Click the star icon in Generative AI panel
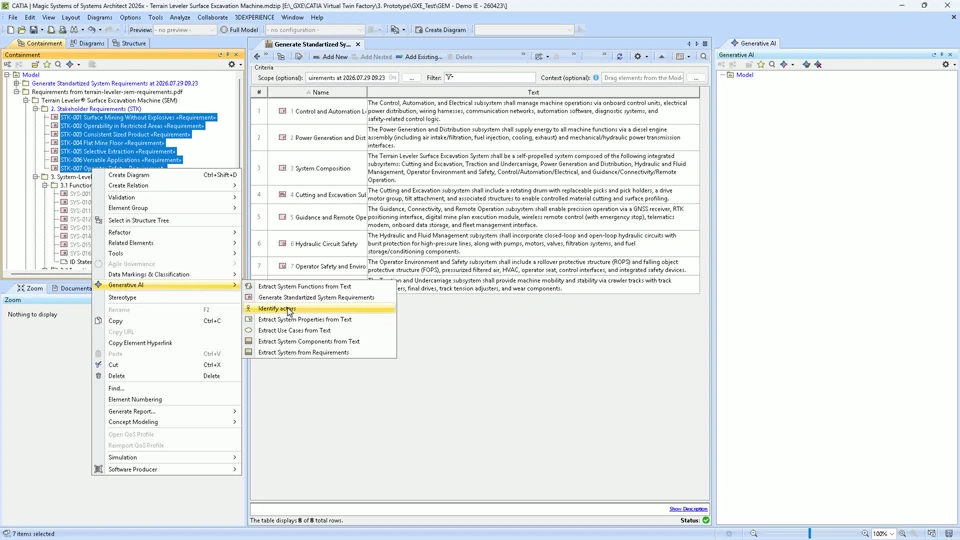This screenshot has width=960, height=540. [x=760, y=64]
